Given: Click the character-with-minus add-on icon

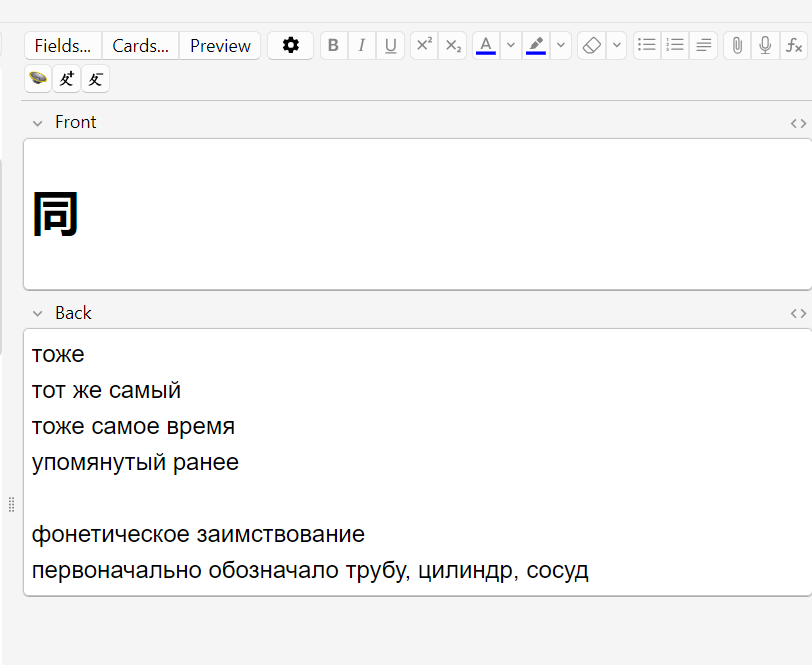Looking at the screenshot, I should coord(96,79).
